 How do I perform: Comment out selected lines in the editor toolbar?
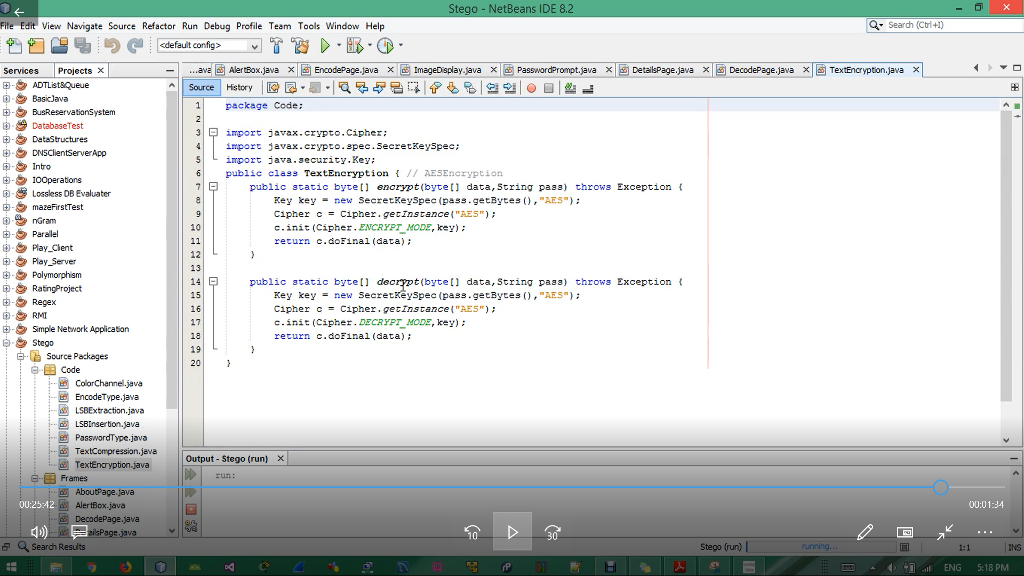(569, 88)
